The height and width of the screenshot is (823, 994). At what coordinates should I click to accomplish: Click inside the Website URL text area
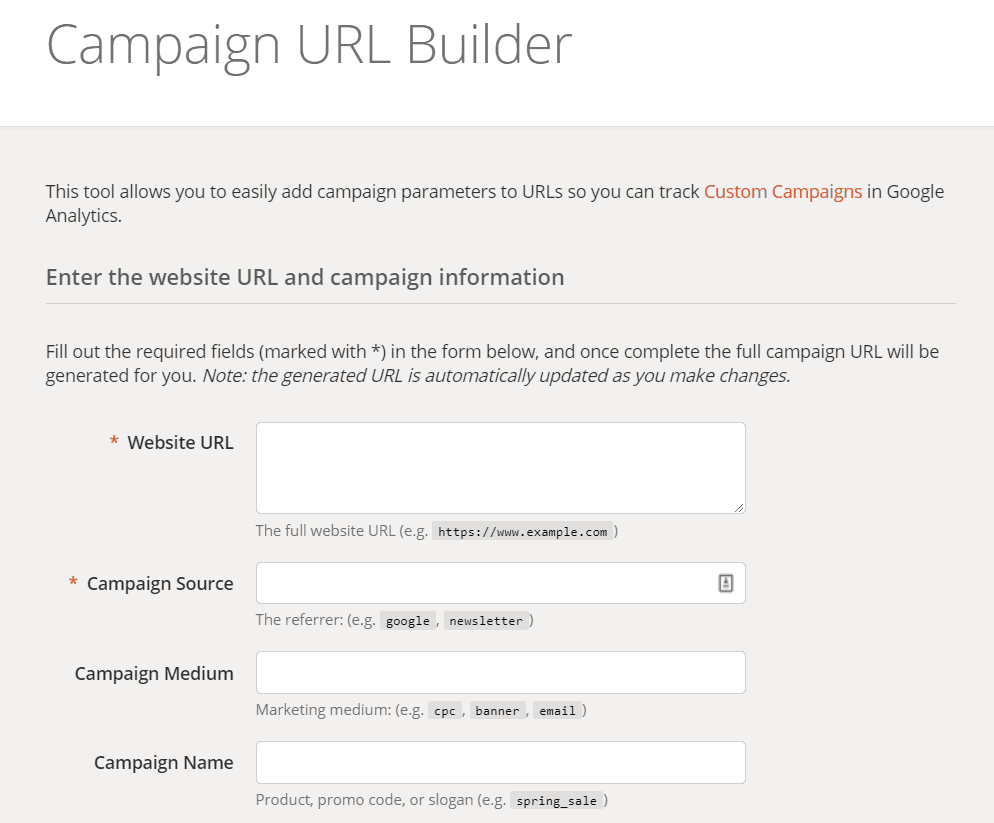[x=500, y=466]
